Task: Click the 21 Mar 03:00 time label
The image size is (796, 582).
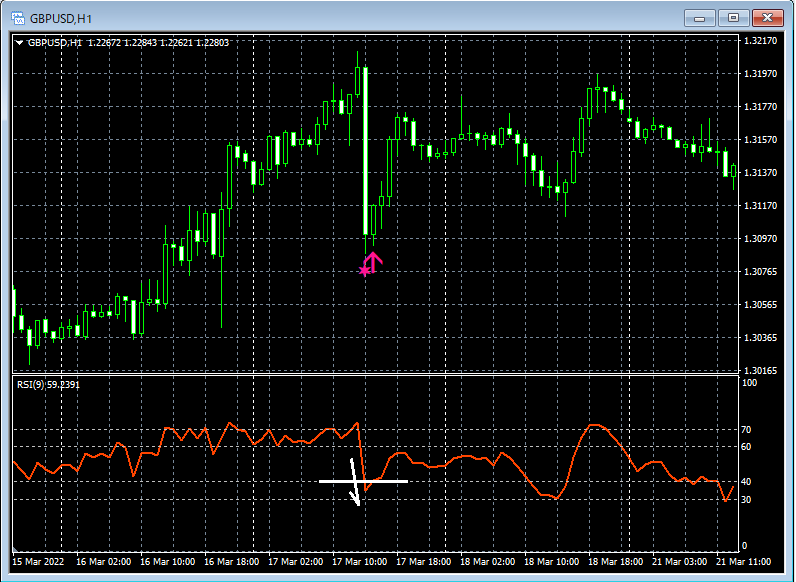Action: click(679, 562)
